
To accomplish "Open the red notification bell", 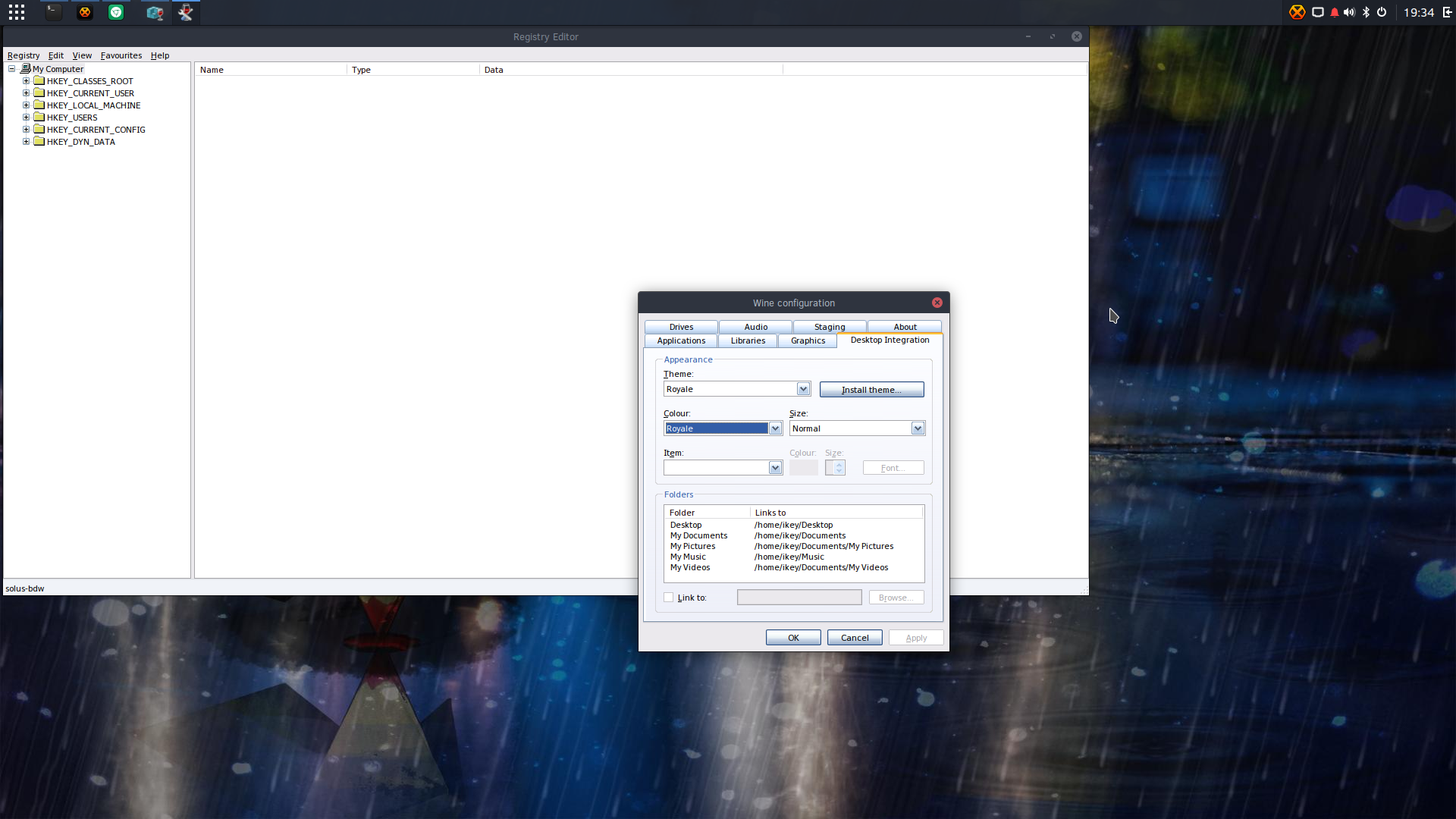I will [x=1335, y=12].
